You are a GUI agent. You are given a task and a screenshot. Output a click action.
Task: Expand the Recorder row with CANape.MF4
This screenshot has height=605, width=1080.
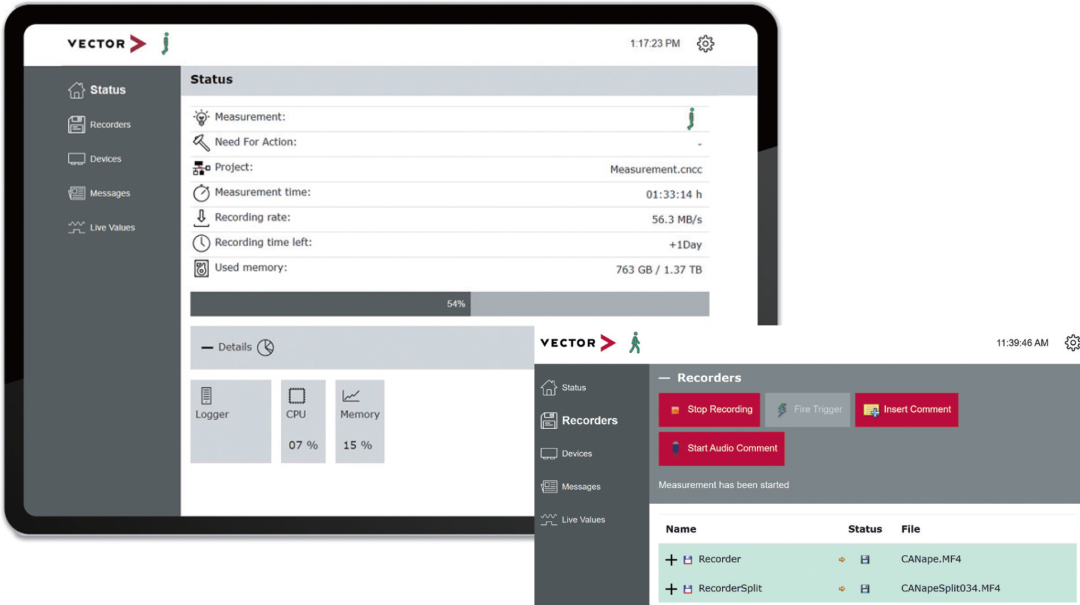point(671,560)
